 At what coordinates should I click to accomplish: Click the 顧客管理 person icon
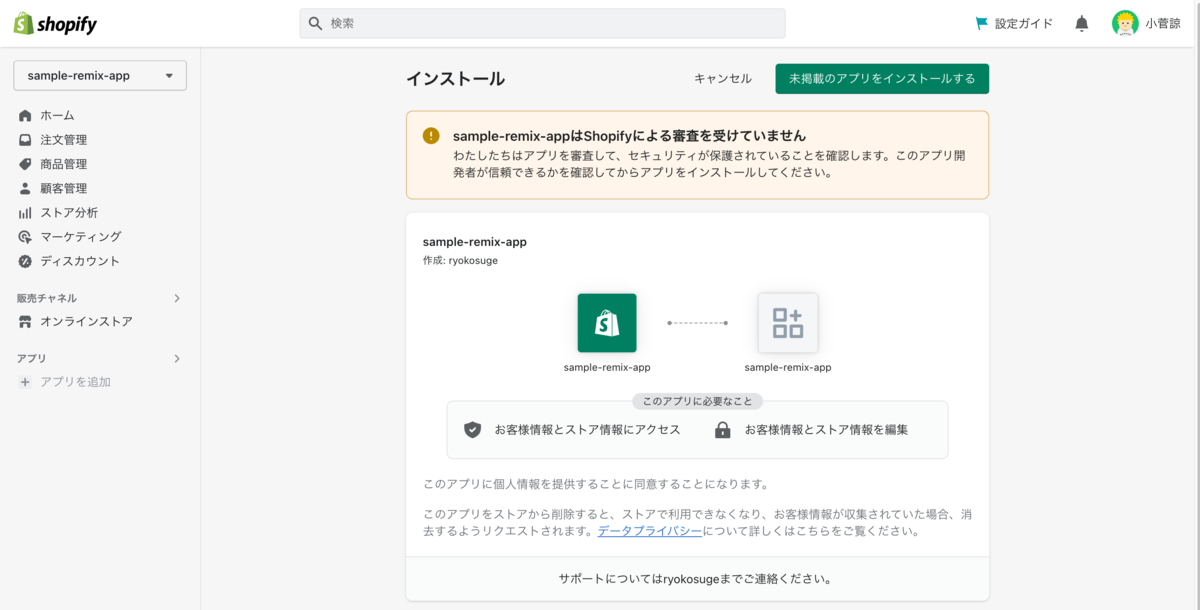[x=25, y=188]
